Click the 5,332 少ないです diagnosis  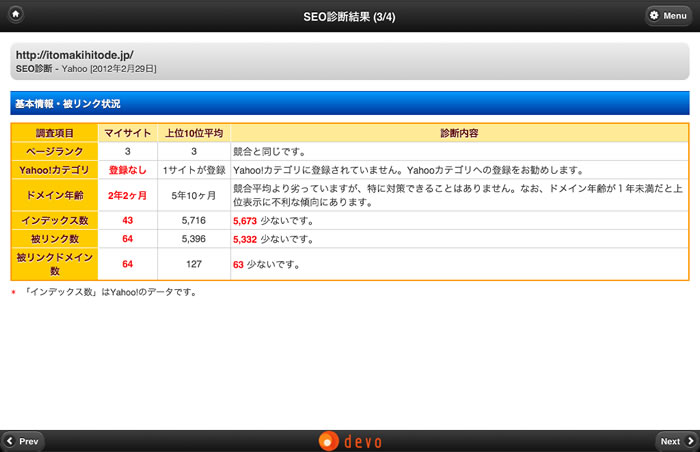pos(274,239)
